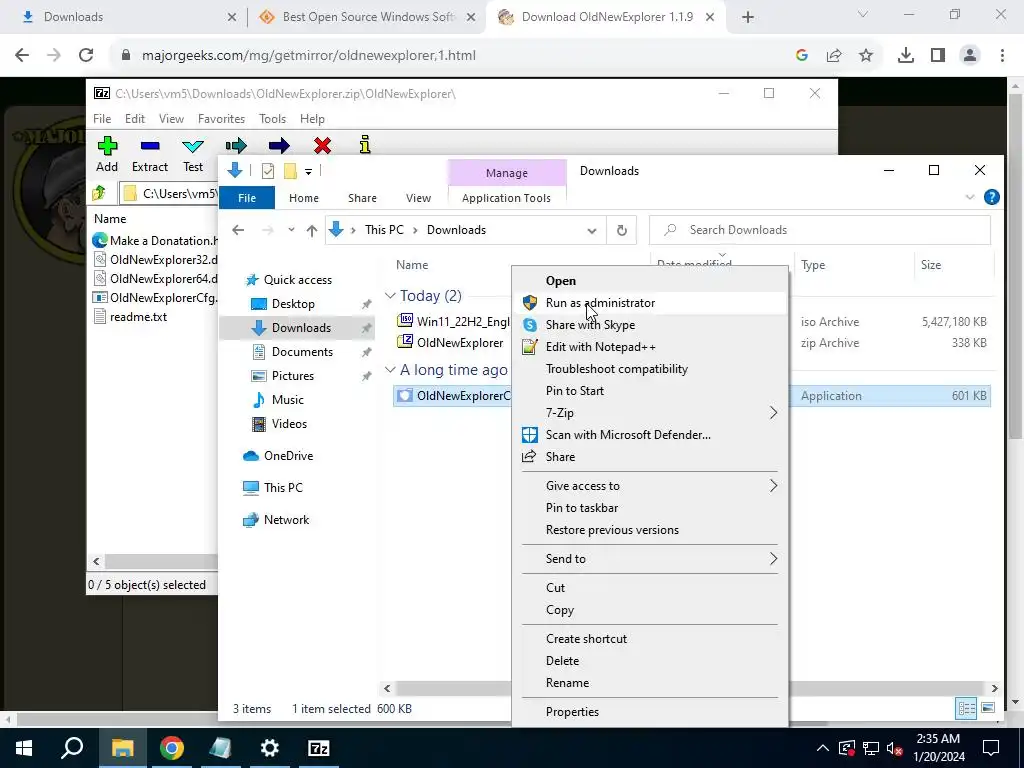This screenshot has height=768, width=1024.
Task: Open recent locations dropdown in Explorer
Action: coord(291,230)
